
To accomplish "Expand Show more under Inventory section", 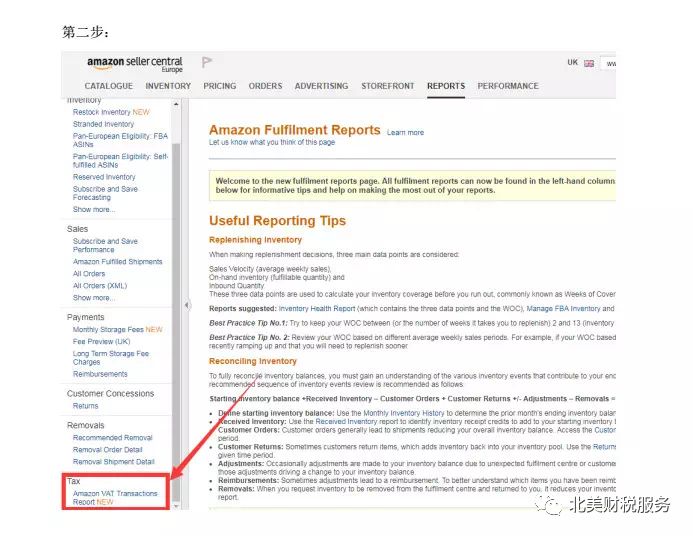I will (x=93, y=210).
